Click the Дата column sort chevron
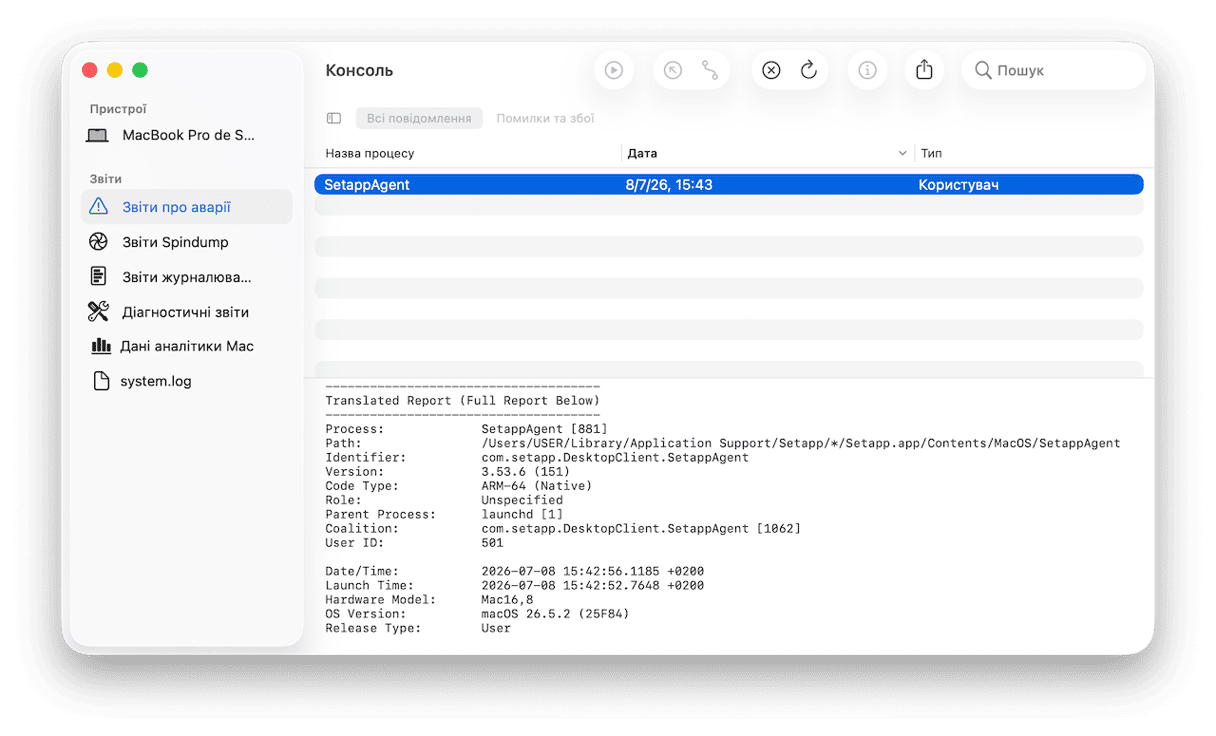The width and height of the screenshot is (1216, 736). click(902, 153)
